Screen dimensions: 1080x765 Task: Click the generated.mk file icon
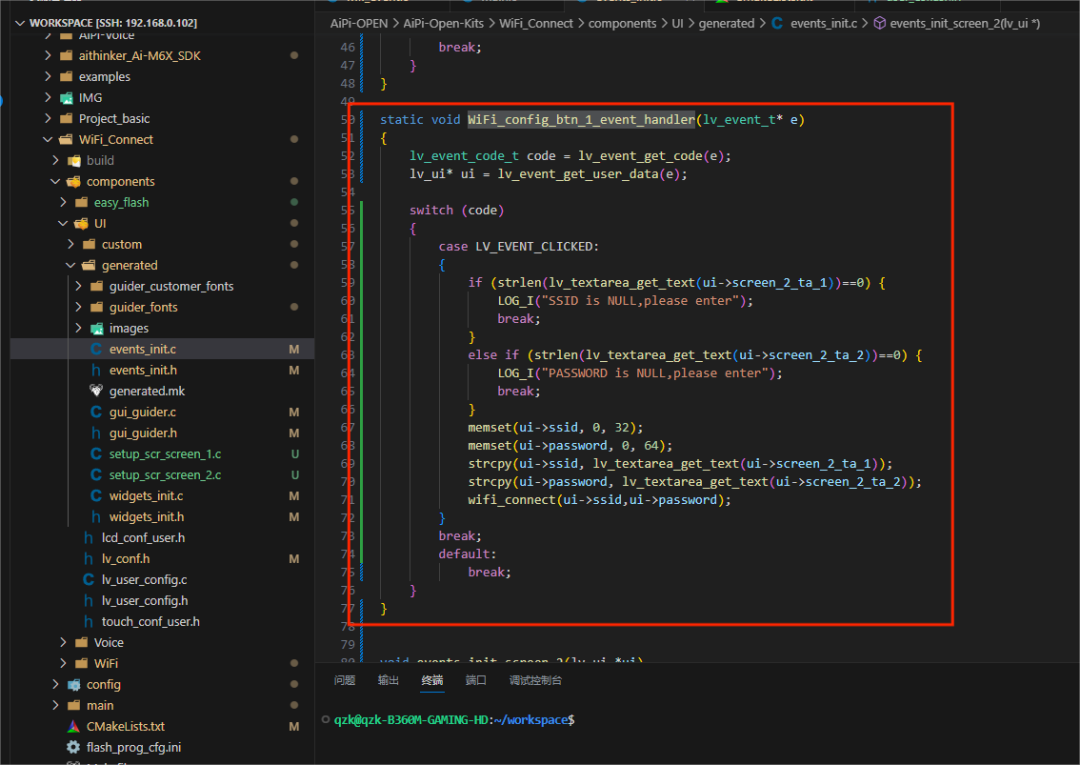(x=96, y=391)
